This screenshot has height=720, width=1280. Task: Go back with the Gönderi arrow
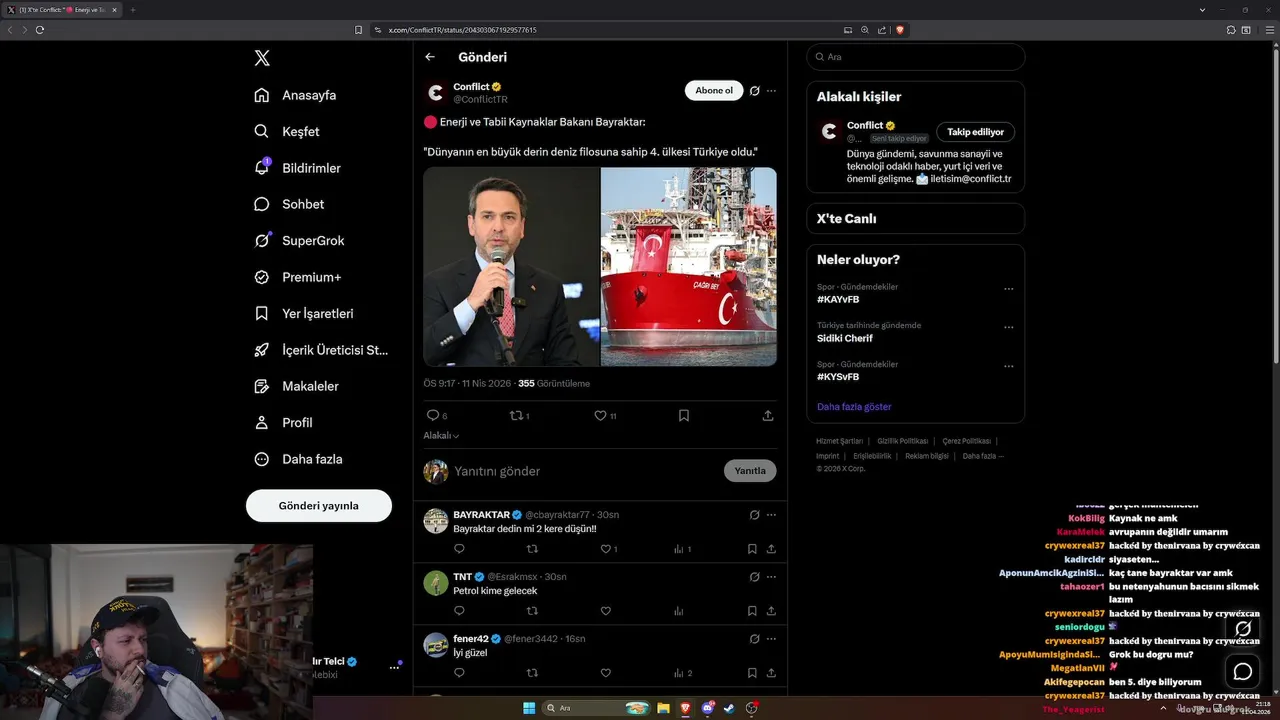pyautogui.click(x=430, y=57)
